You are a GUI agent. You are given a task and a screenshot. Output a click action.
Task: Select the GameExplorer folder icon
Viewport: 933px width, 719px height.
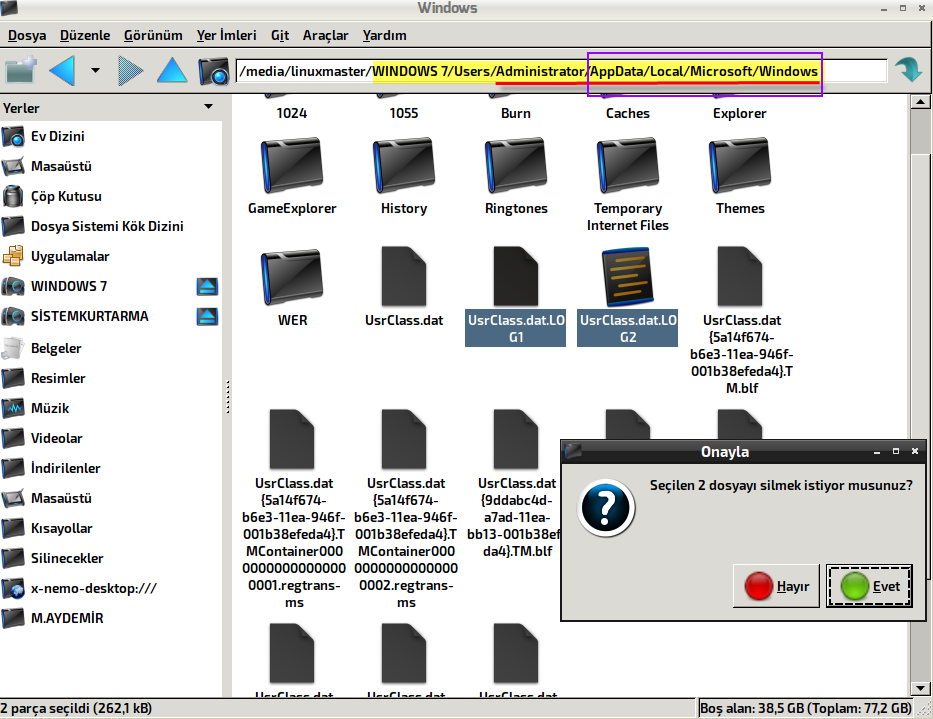(292, 166)
